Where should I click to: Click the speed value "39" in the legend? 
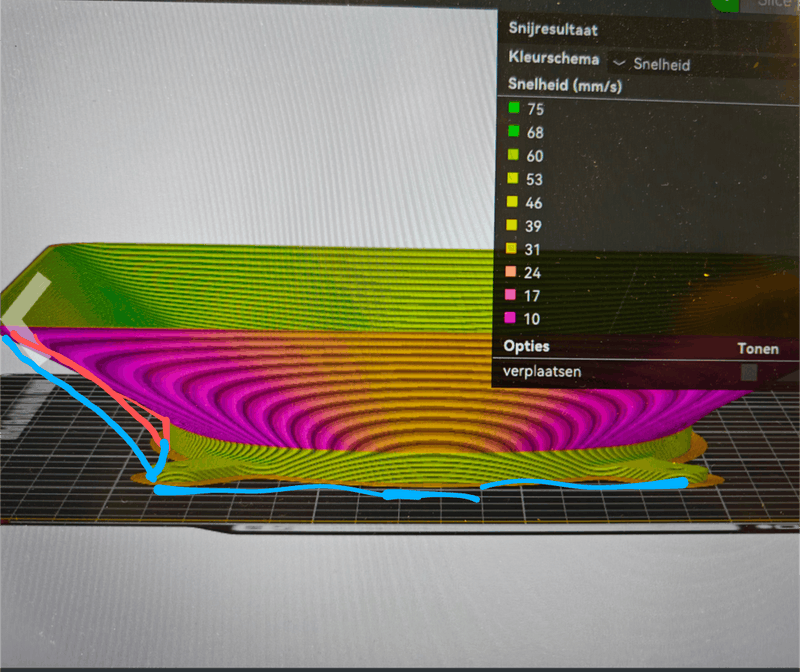[533, 227]
